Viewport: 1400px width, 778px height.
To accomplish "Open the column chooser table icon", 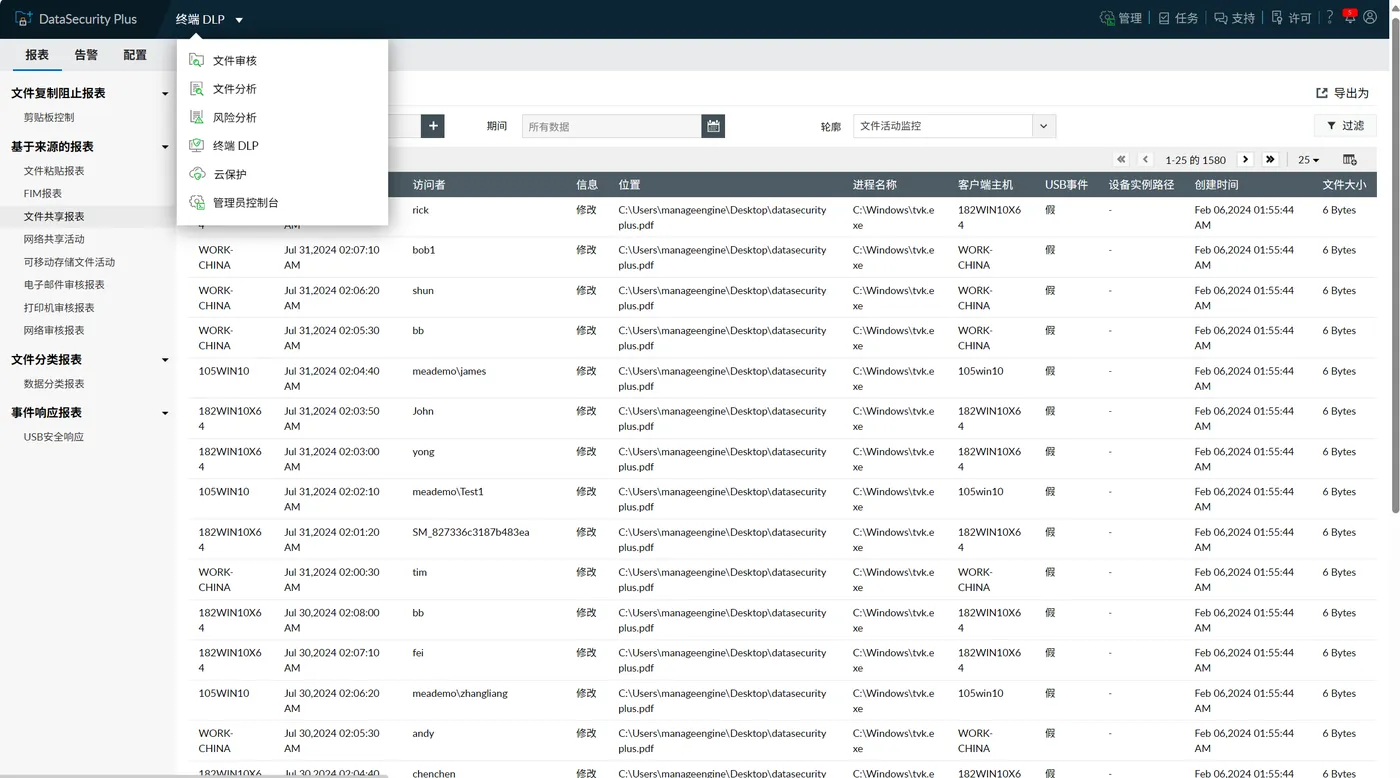I will tap(1349, 160).
